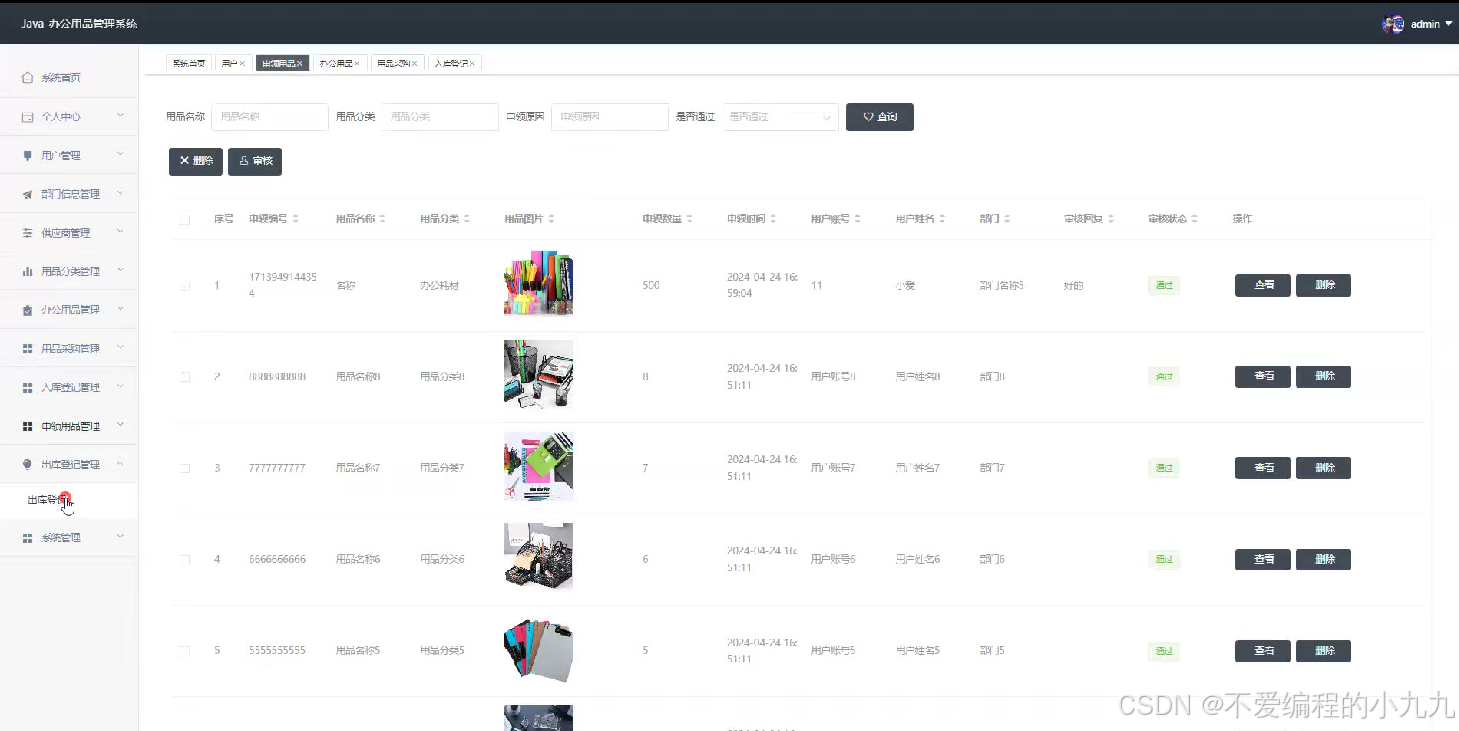Close the 申领用品 tab

coord(300,63)
